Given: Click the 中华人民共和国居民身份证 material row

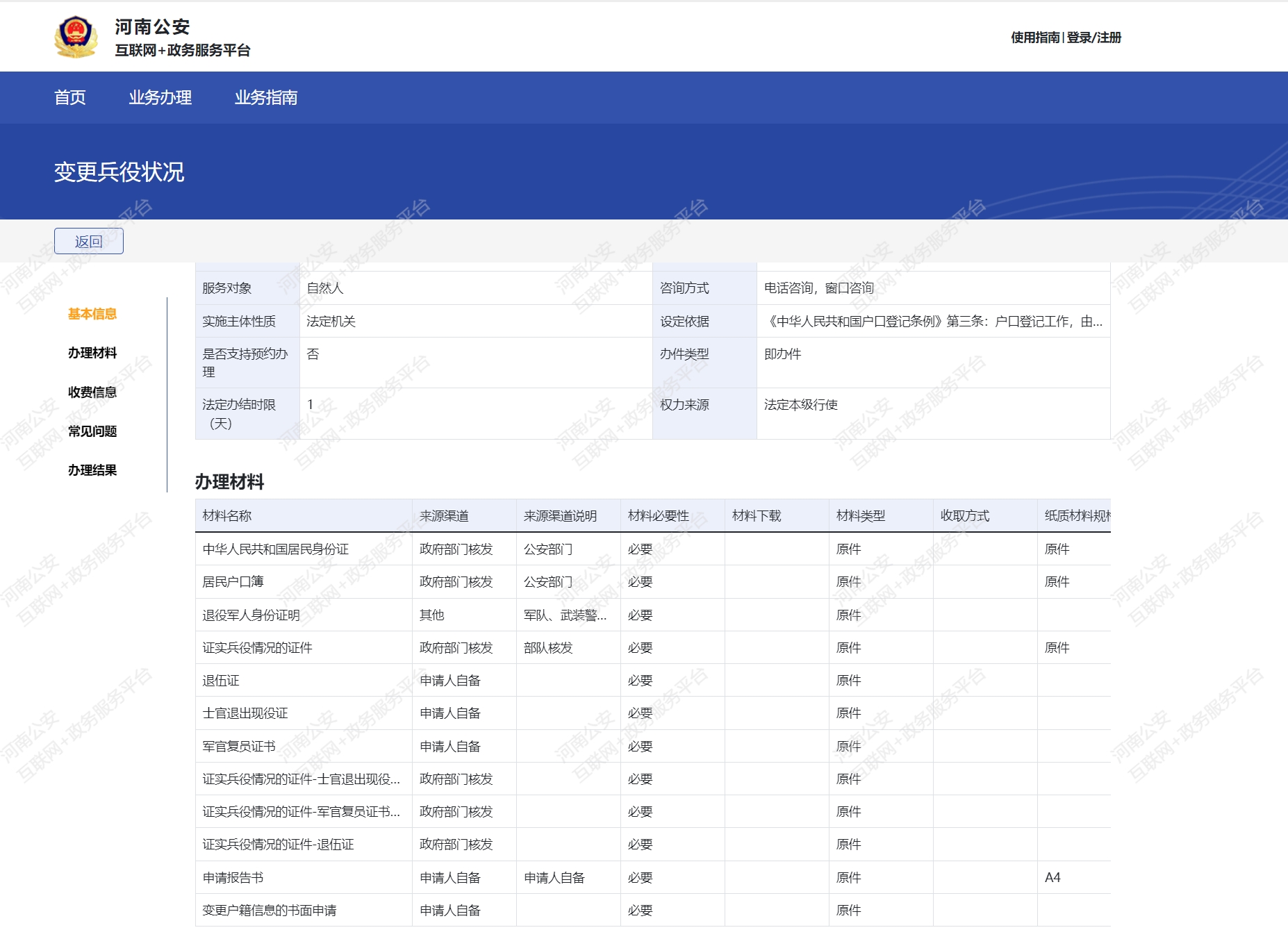Looking at the screenshot, I should 276,549.
